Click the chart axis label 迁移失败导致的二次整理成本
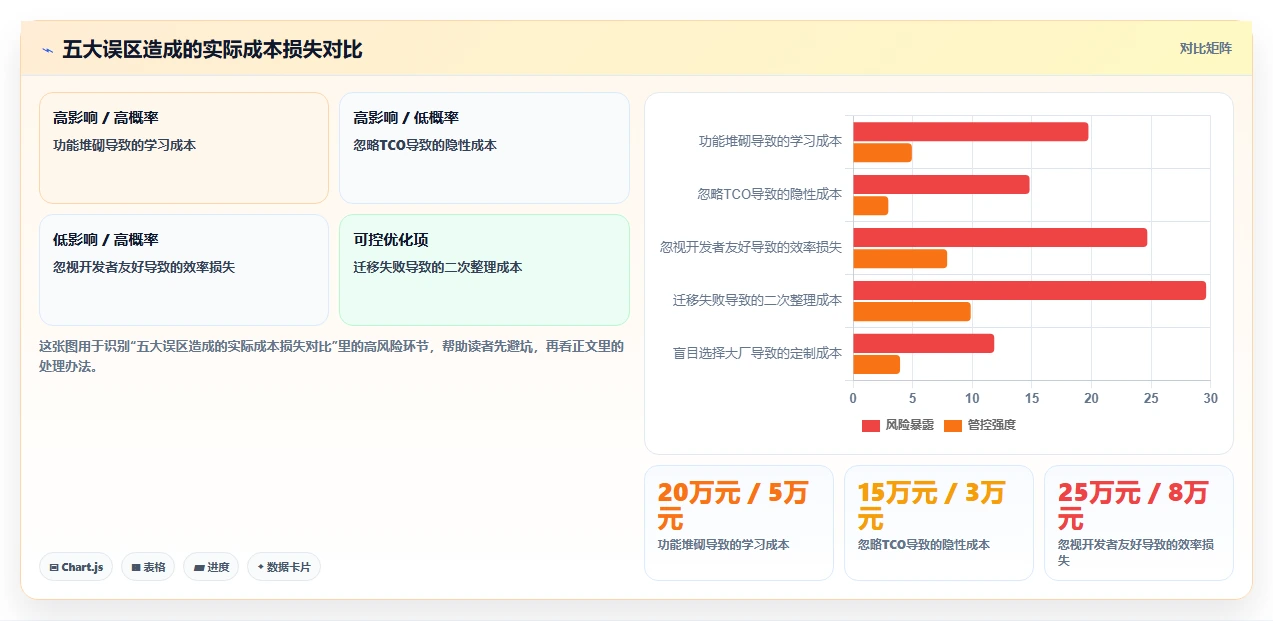Image resolution: width=1273 pixels, height=621 pixels. 757,300
